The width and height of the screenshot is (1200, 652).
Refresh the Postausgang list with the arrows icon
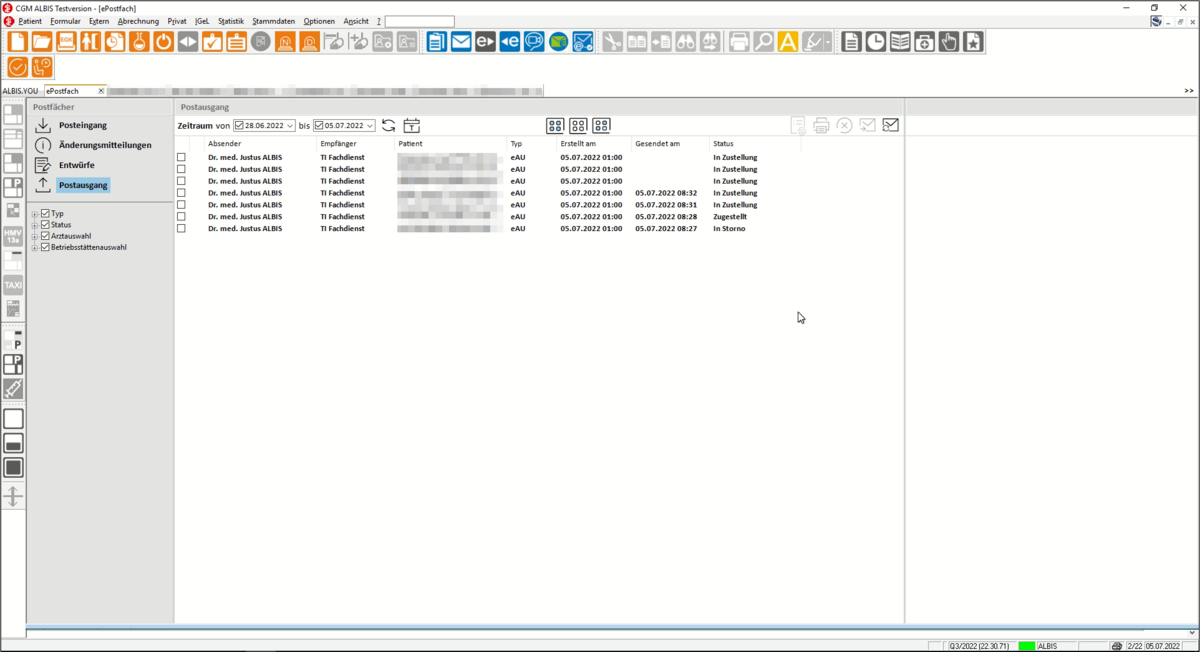tap(389, 126)
